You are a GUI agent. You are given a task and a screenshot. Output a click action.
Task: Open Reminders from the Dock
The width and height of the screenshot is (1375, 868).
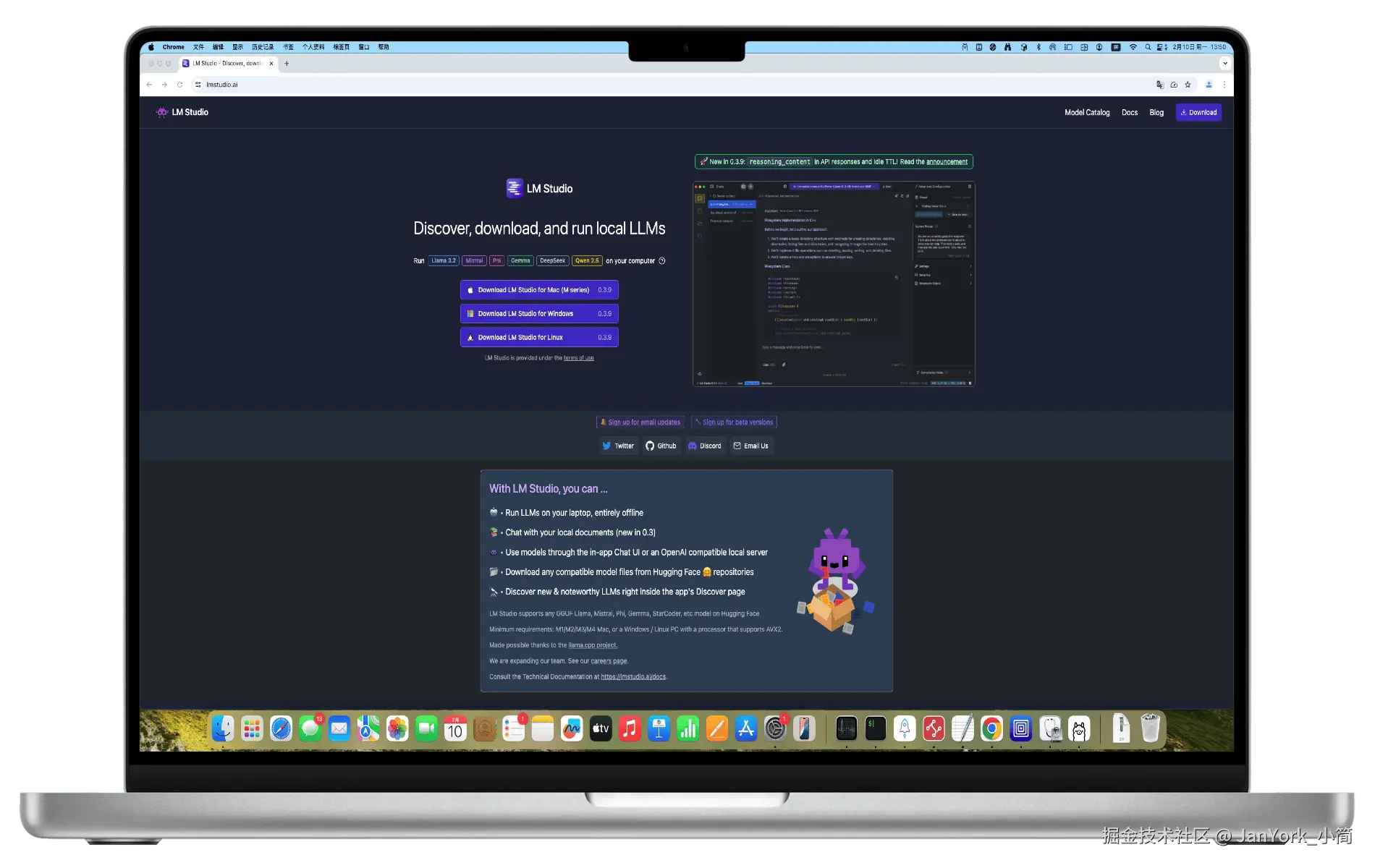514,728
